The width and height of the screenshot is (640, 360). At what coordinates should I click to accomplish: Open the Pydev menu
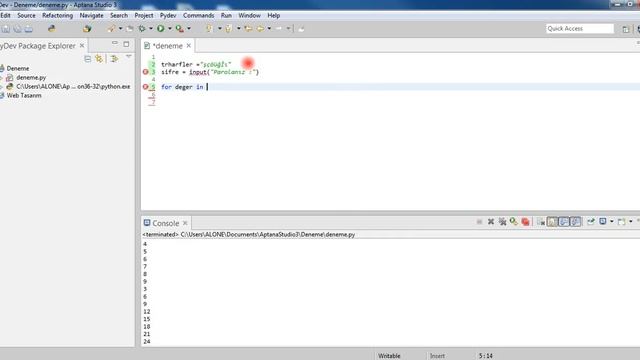click(x=168, y=16)
